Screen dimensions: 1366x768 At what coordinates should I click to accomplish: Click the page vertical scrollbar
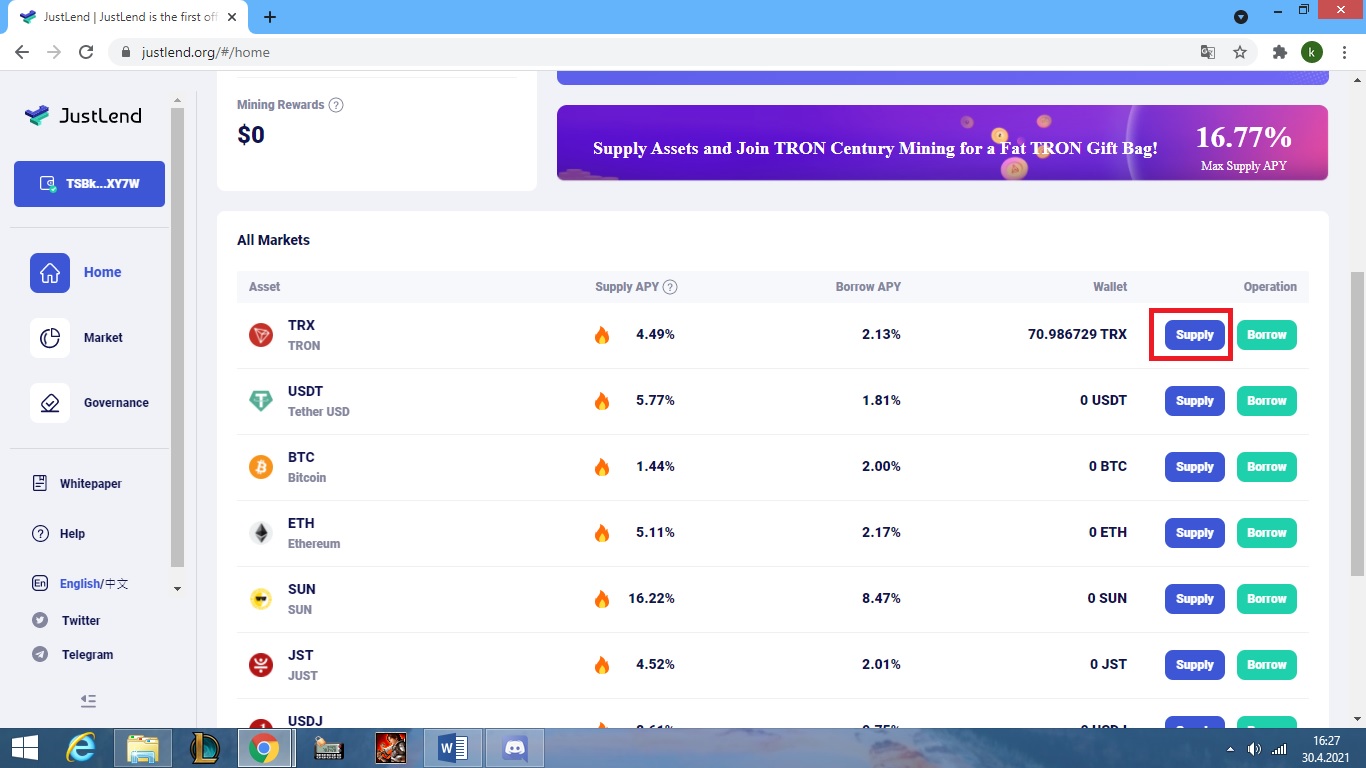pos(1358,423)
